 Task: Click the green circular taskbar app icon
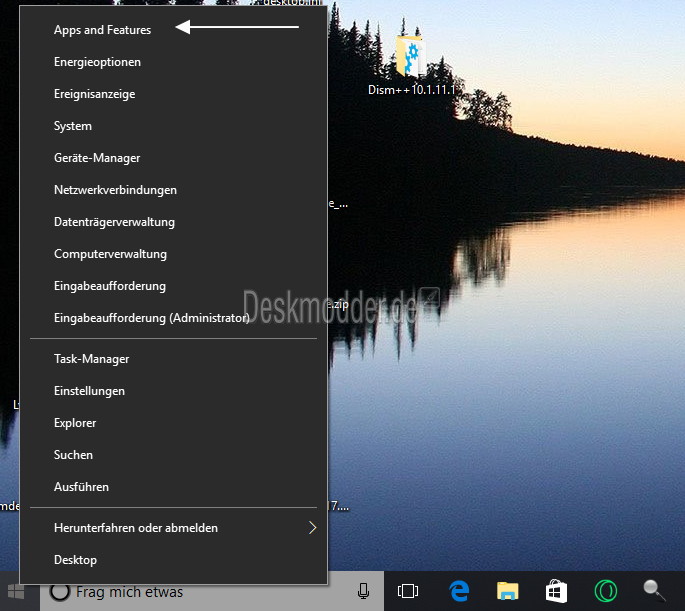[606, 592]
